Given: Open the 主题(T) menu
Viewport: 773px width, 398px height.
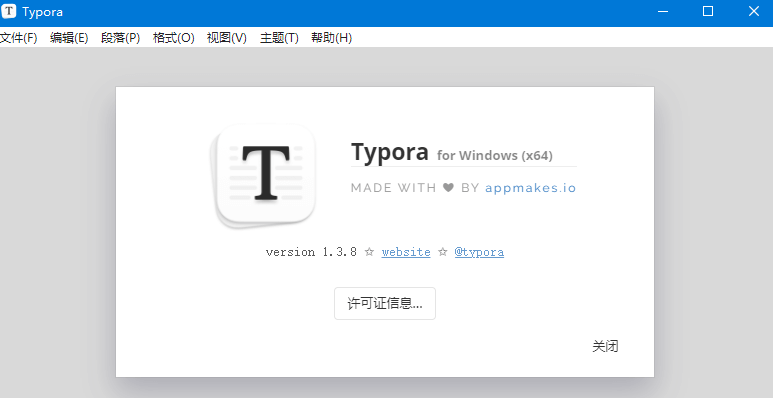Looking at the screenshot, I should tap(279, 38).
